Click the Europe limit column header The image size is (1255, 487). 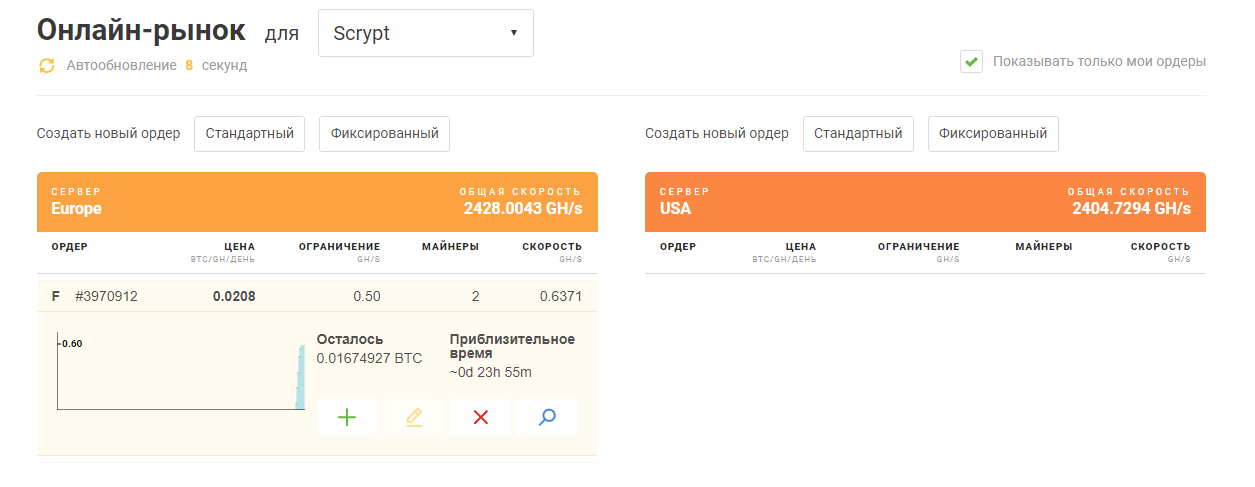(x=339, y=247)
